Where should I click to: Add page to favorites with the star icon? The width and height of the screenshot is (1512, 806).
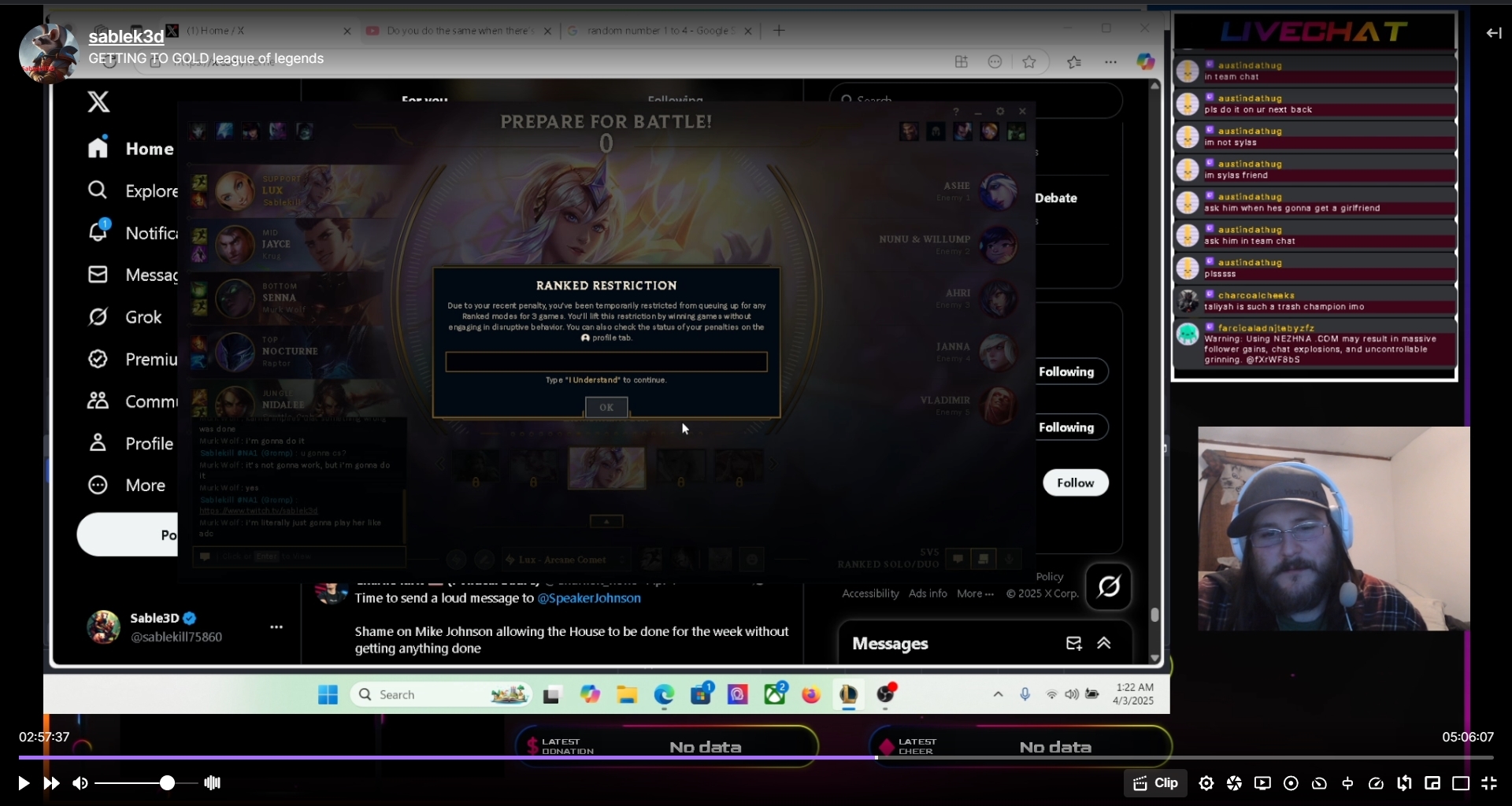coord(1029,62)
